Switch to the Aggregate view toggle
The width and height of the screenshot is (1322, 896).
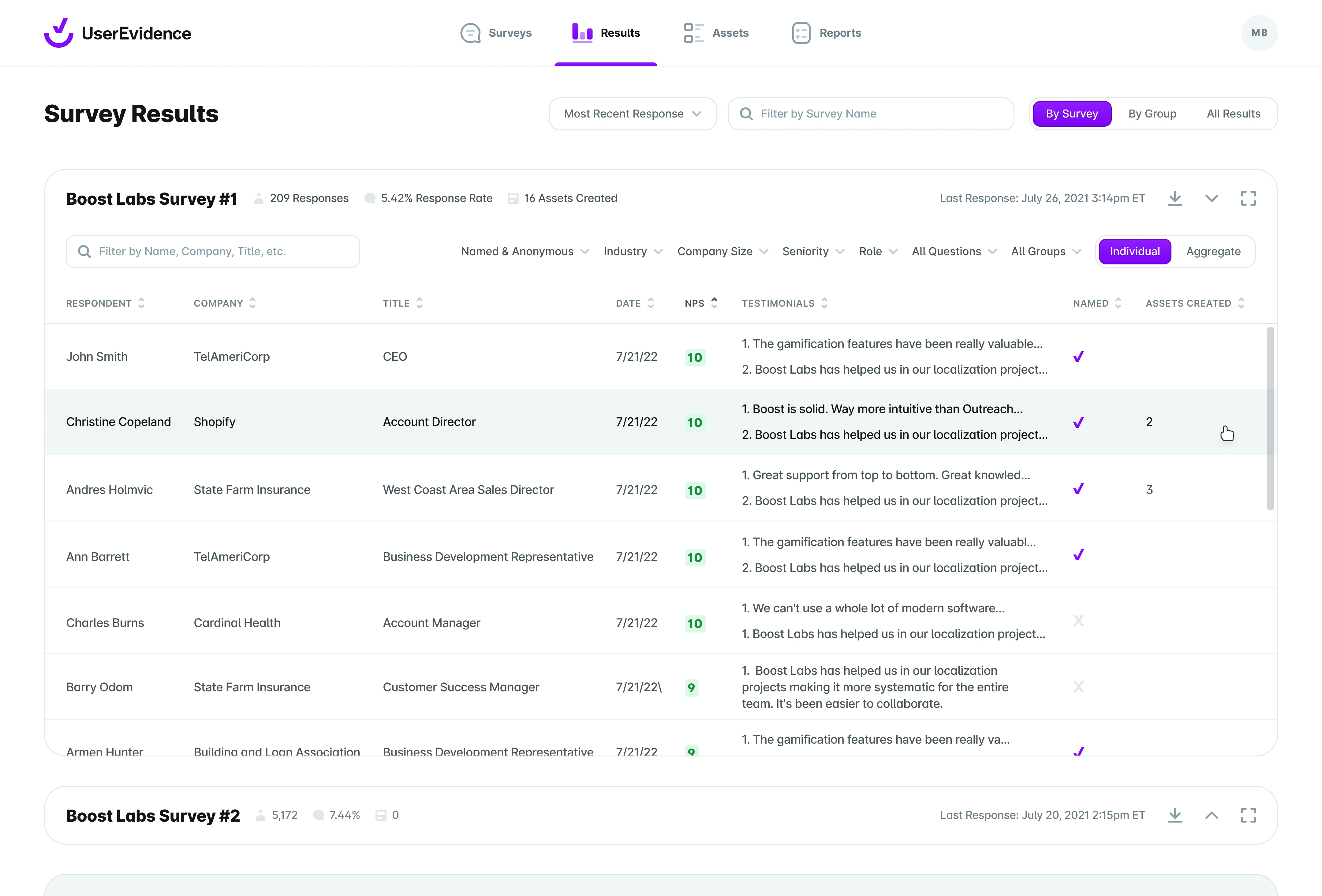tap(1213, 251)
